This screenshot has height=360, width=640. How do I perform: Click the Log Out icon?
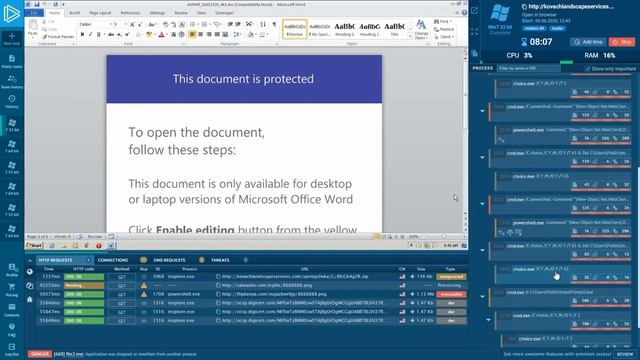12,349
